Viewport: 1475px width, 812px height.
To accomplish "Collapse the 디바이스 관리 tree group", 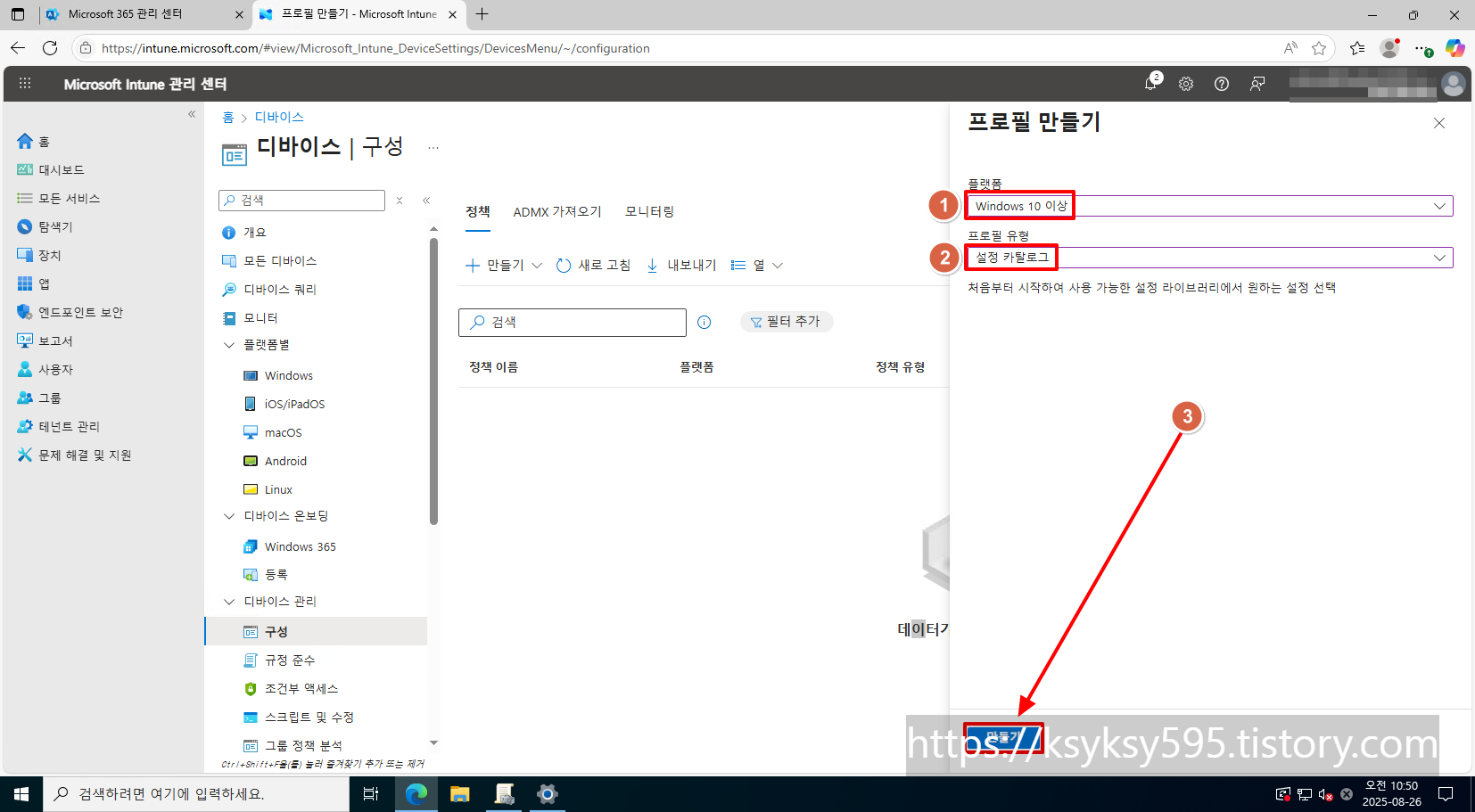I will [229, 602].
